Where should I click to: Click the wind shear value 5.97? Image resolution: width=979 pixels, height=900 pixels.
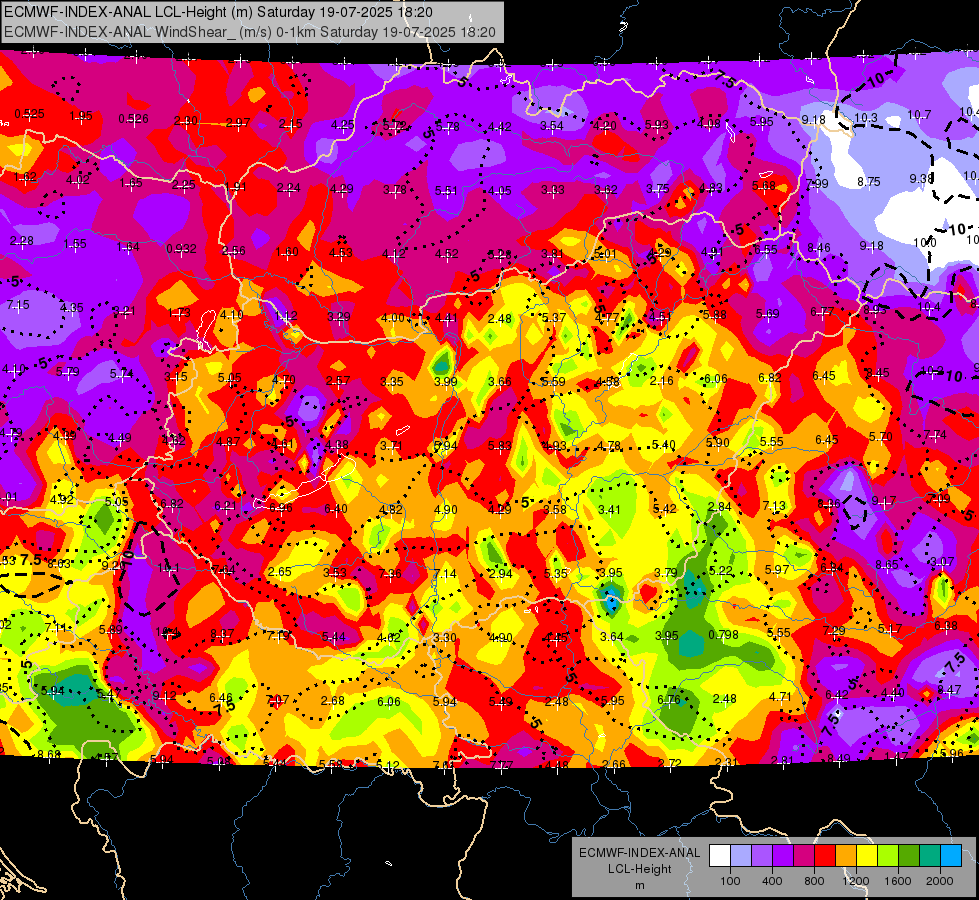tap(777, 569)
